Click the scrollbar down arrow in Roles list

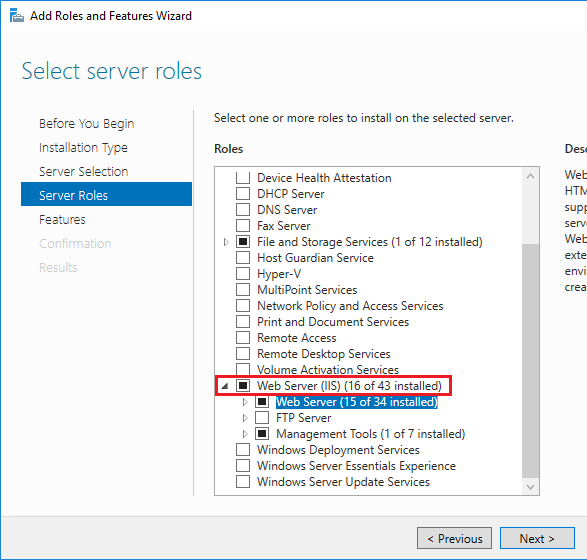coord(530,486)
